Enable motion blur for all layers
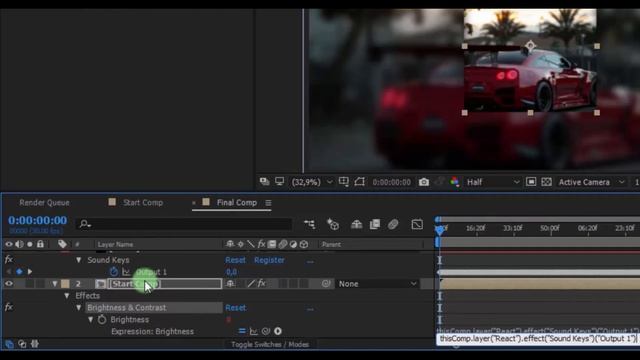The image size is (640, 360). [393, 224]
